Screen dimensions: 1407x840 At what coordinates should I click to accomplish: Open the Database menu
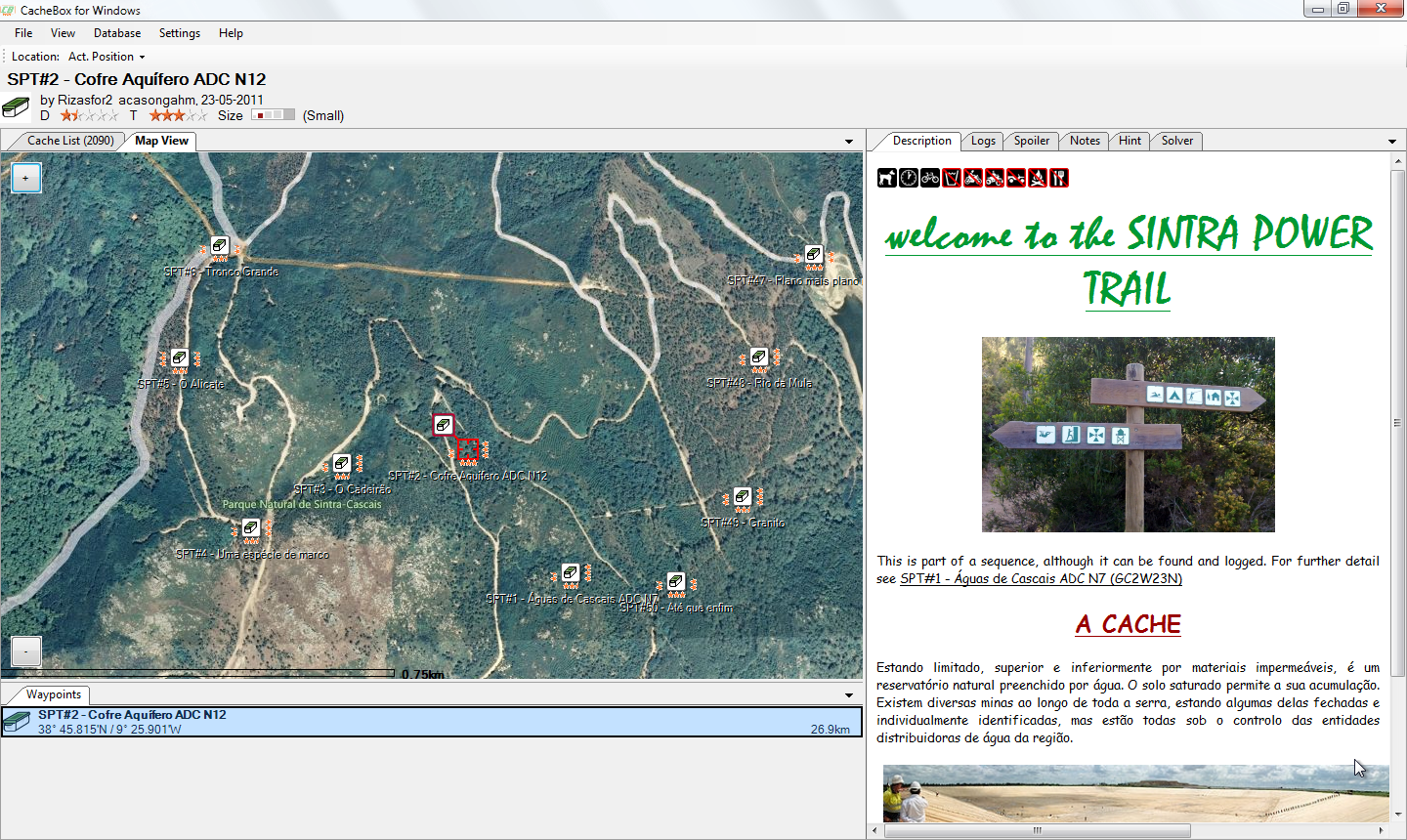pos(117,33)
